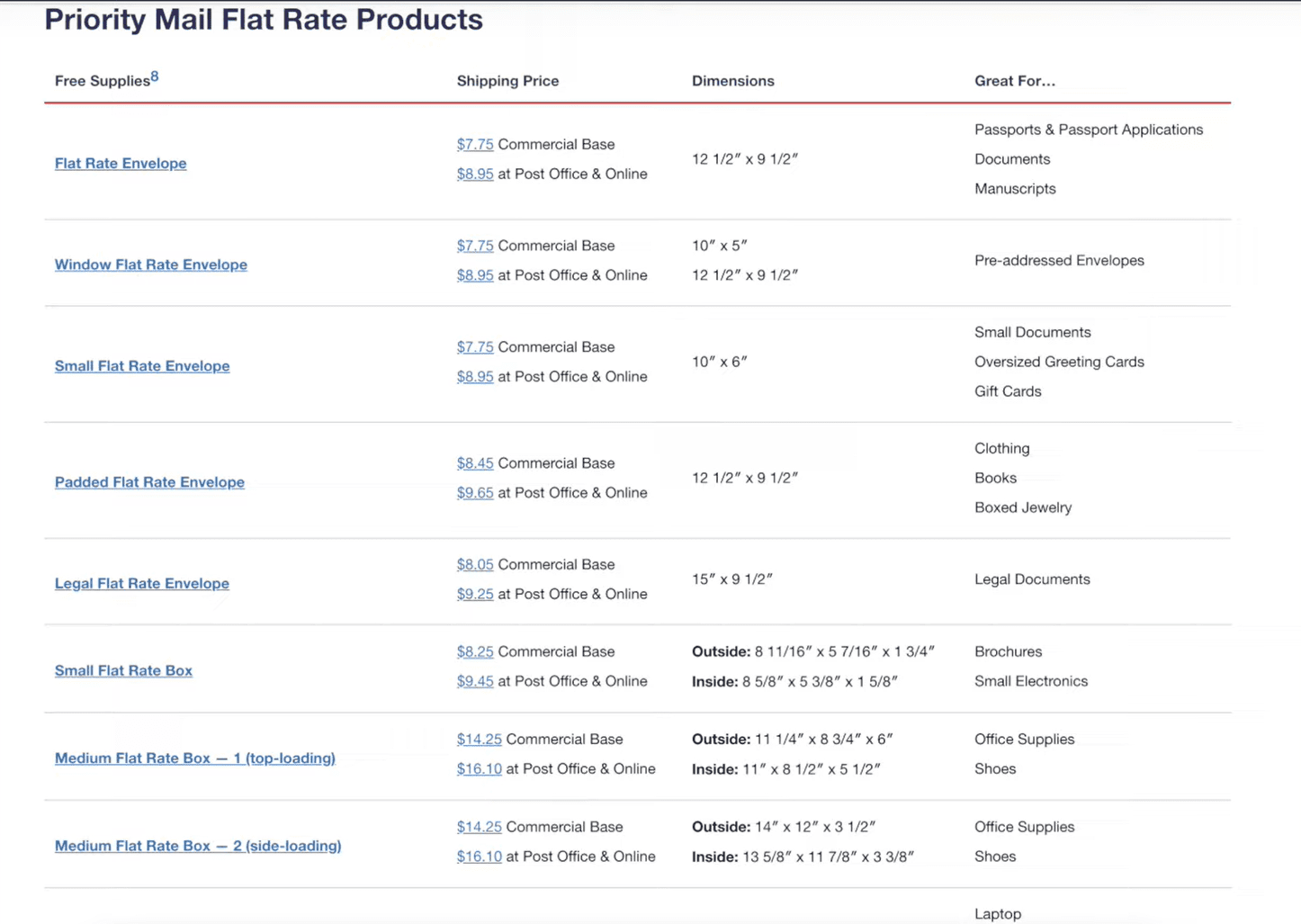Click $8.95 price link for Small Flat Rate Envelope
This screenshot has width=1301, height=924.
tap(475, 376)
